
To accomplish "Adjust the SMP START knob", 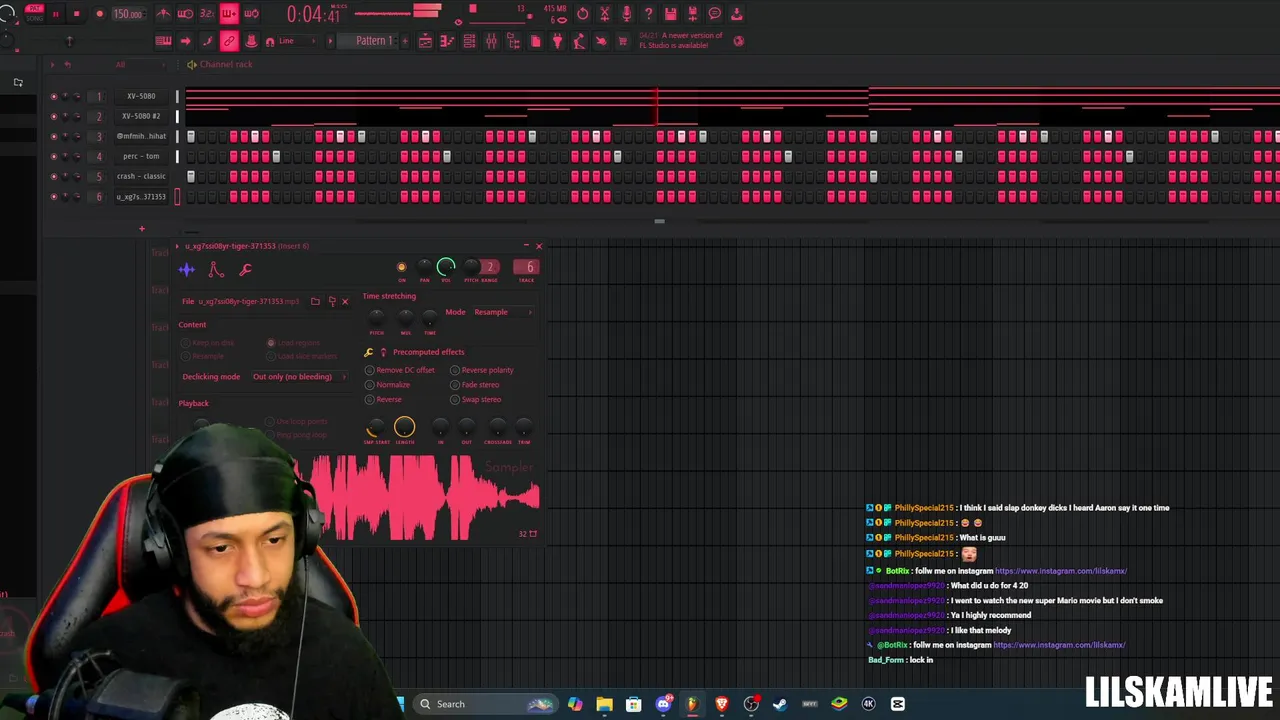I will click(376, 429).
